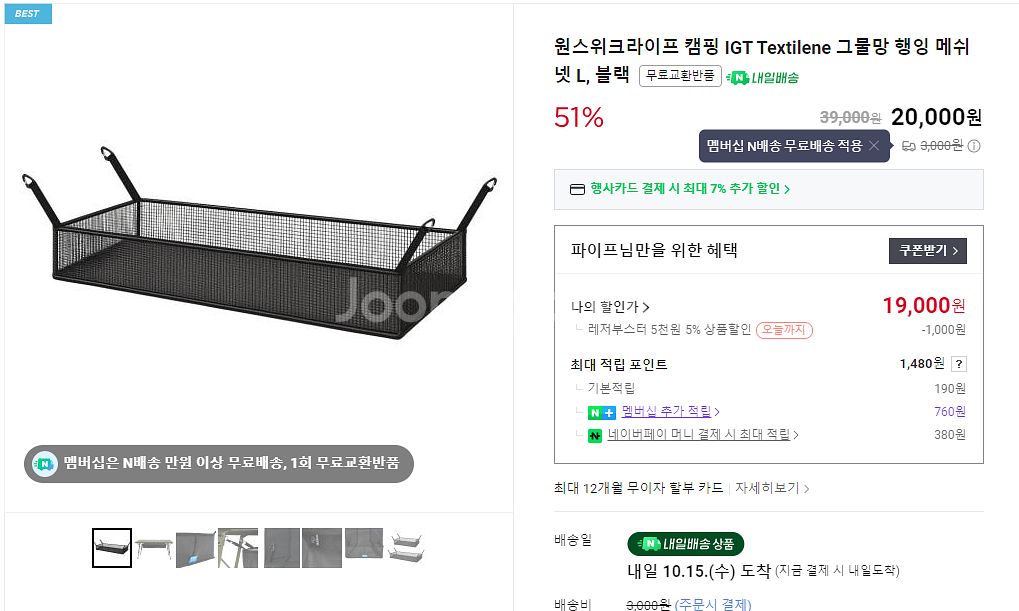Click the Naver Pay money icon
Image resolution: width=1019 pixels, height=611 pixels.
(x=595, y=435)
